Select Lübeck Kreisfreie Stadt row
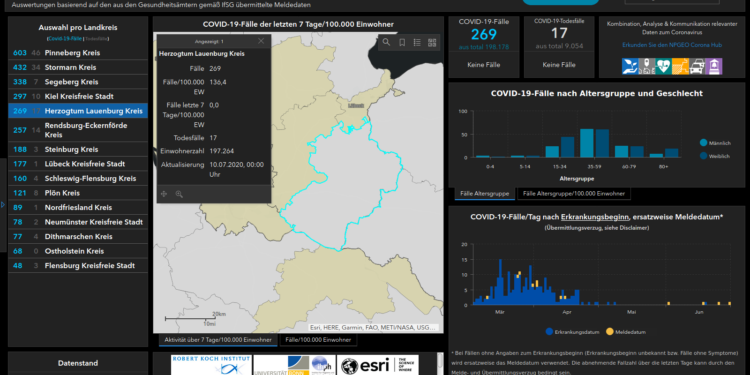This screenshot has height=375, width=750. pos(78,164)
